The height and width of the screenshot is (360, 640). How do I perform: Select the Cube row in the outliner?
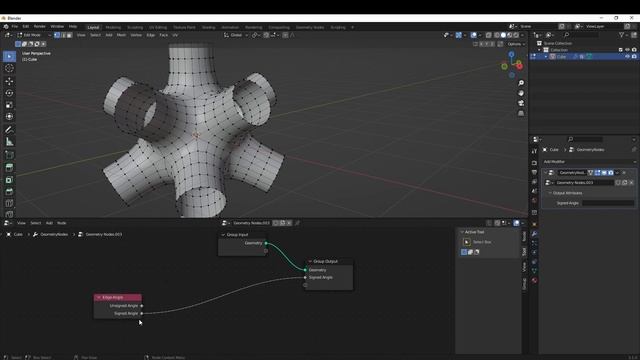[584, 57]
